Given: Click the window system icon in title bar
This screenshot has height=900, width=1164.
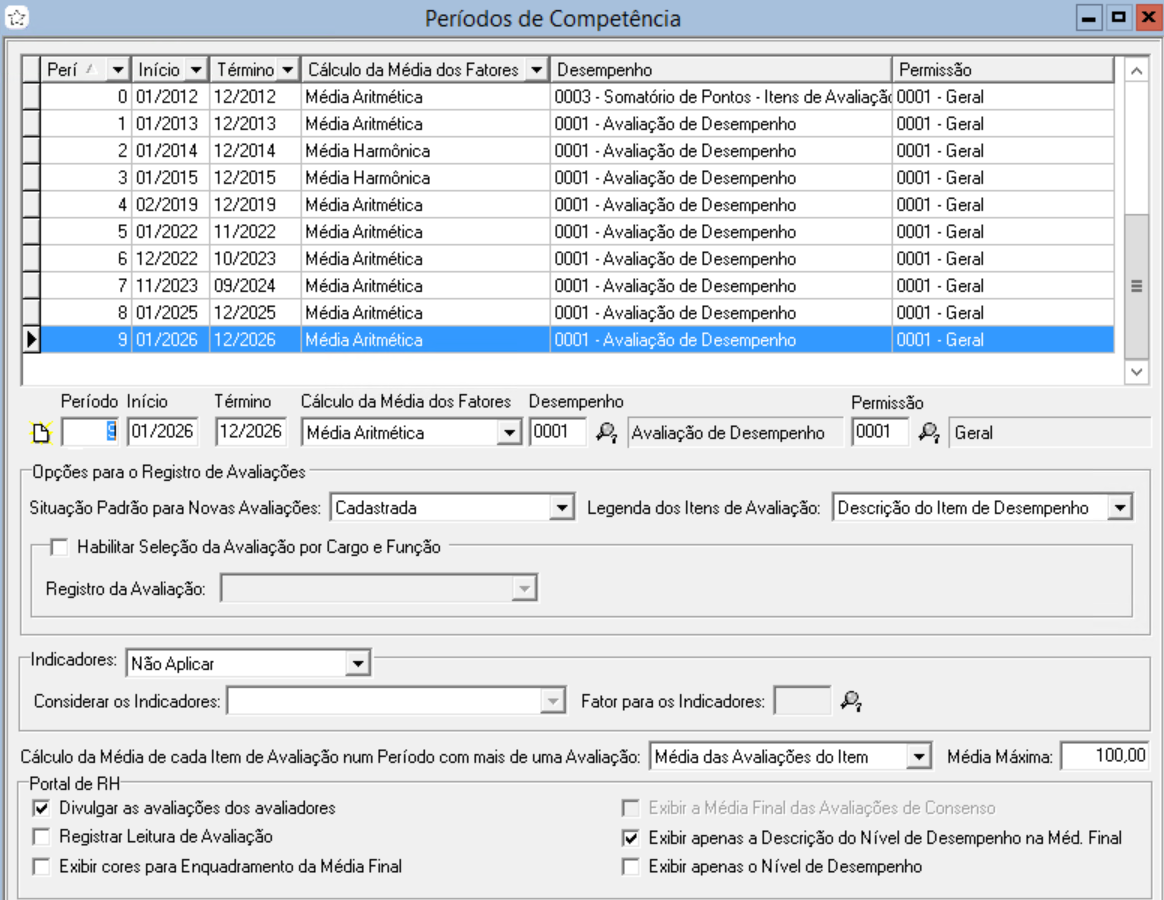Looking at the screenshot, I should tap(17, 18).
